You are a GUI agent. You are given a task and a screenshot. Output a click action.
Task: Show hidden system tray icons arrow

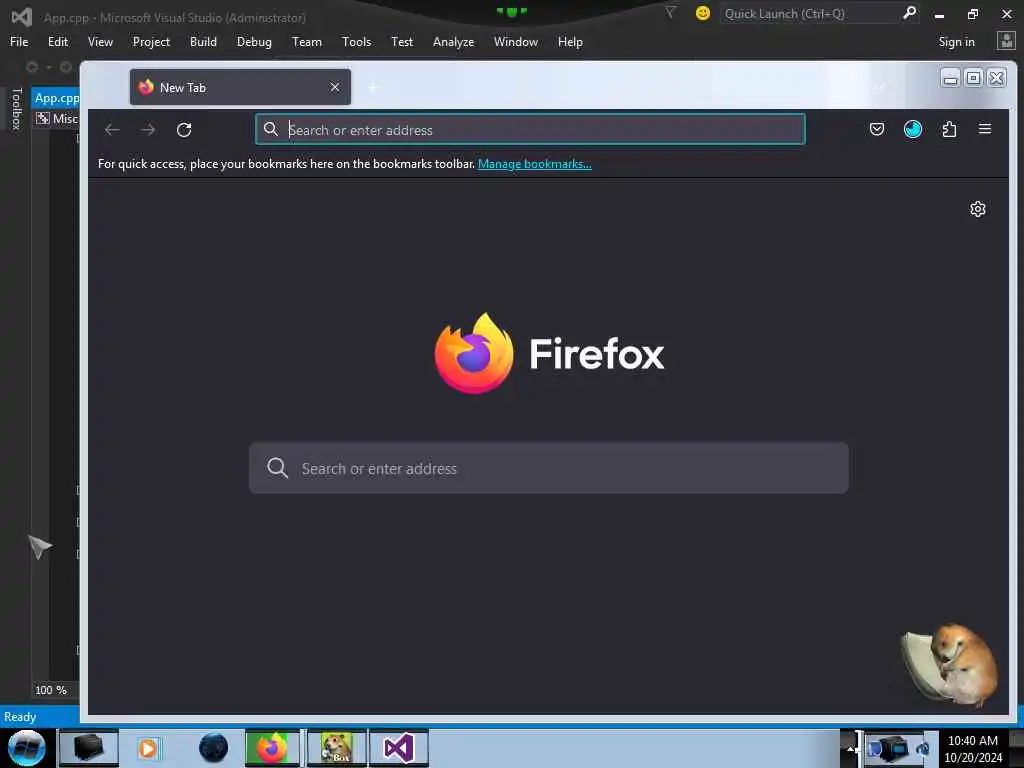[850, 749]
